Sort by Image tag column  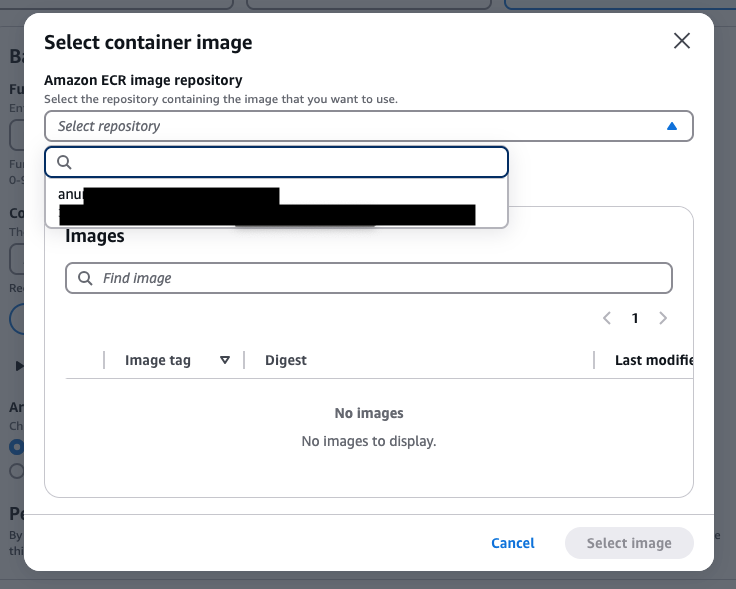[225, 360]
